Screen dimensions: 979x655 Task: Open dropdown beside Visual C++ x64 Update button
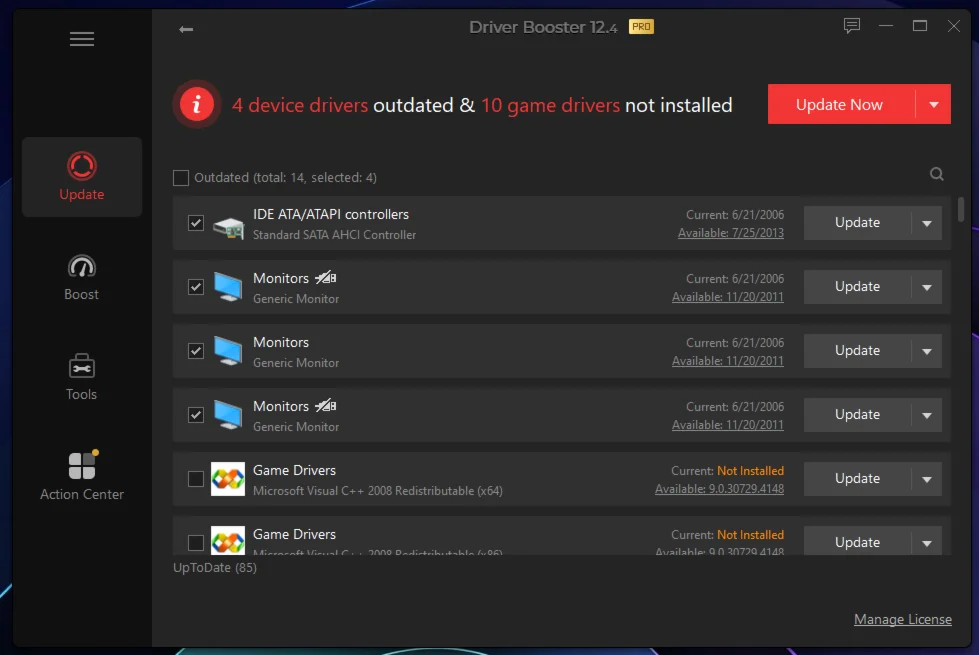pyautogui.click(x=926, y=479)
